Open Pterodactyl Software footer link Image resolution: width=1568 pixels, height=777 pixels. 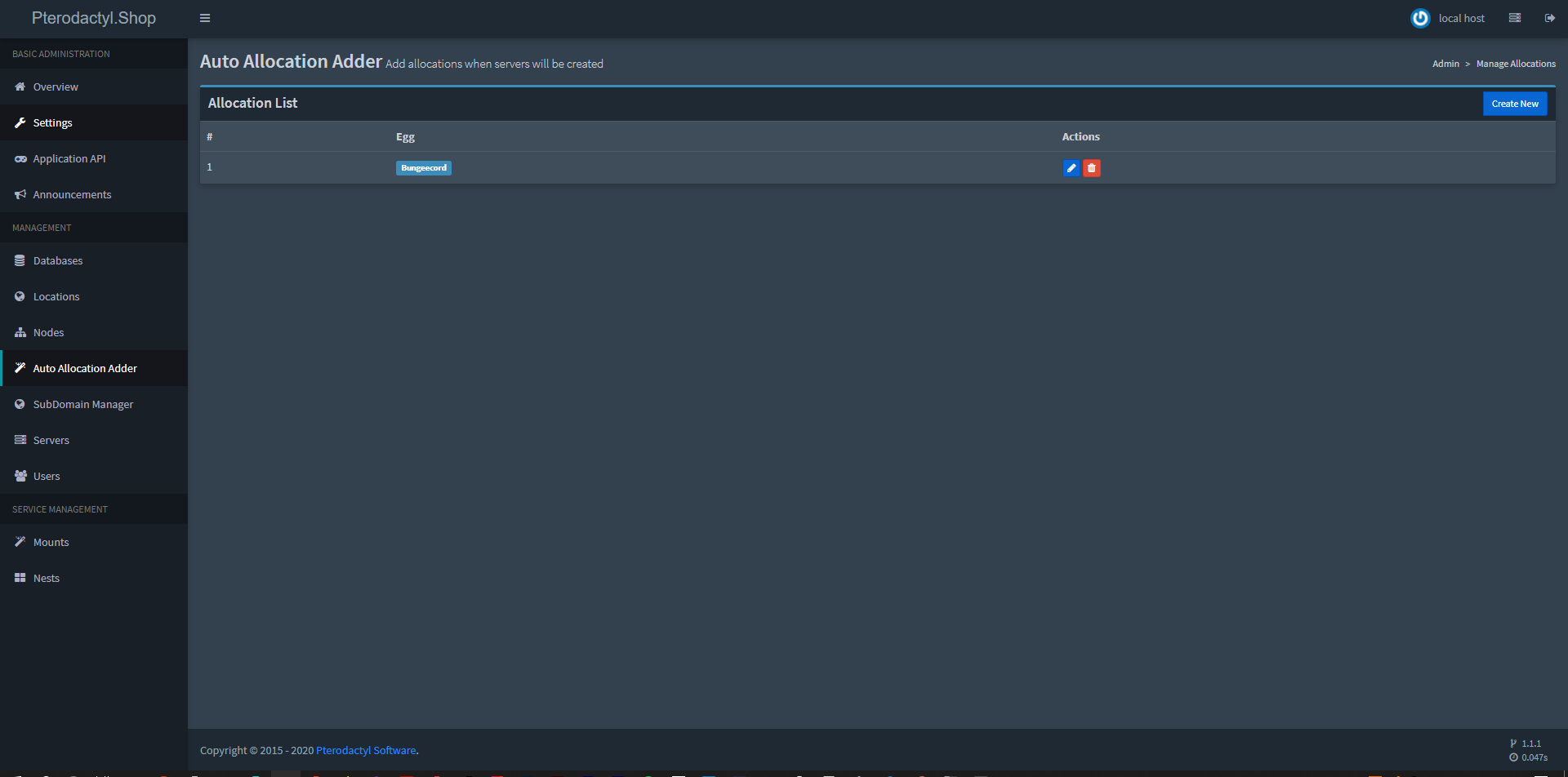pos(366,750)
